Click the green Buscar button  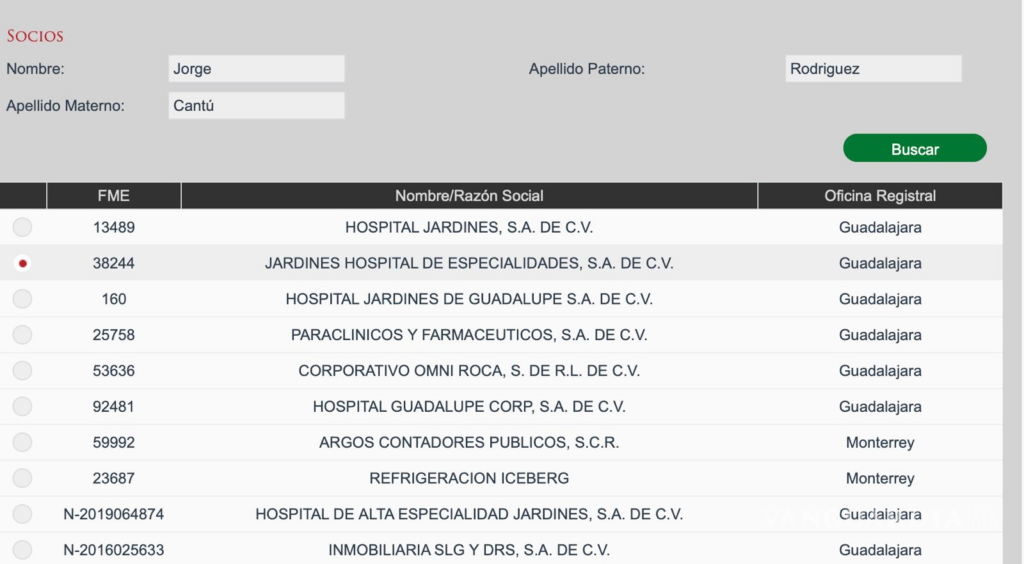(914, 149)
